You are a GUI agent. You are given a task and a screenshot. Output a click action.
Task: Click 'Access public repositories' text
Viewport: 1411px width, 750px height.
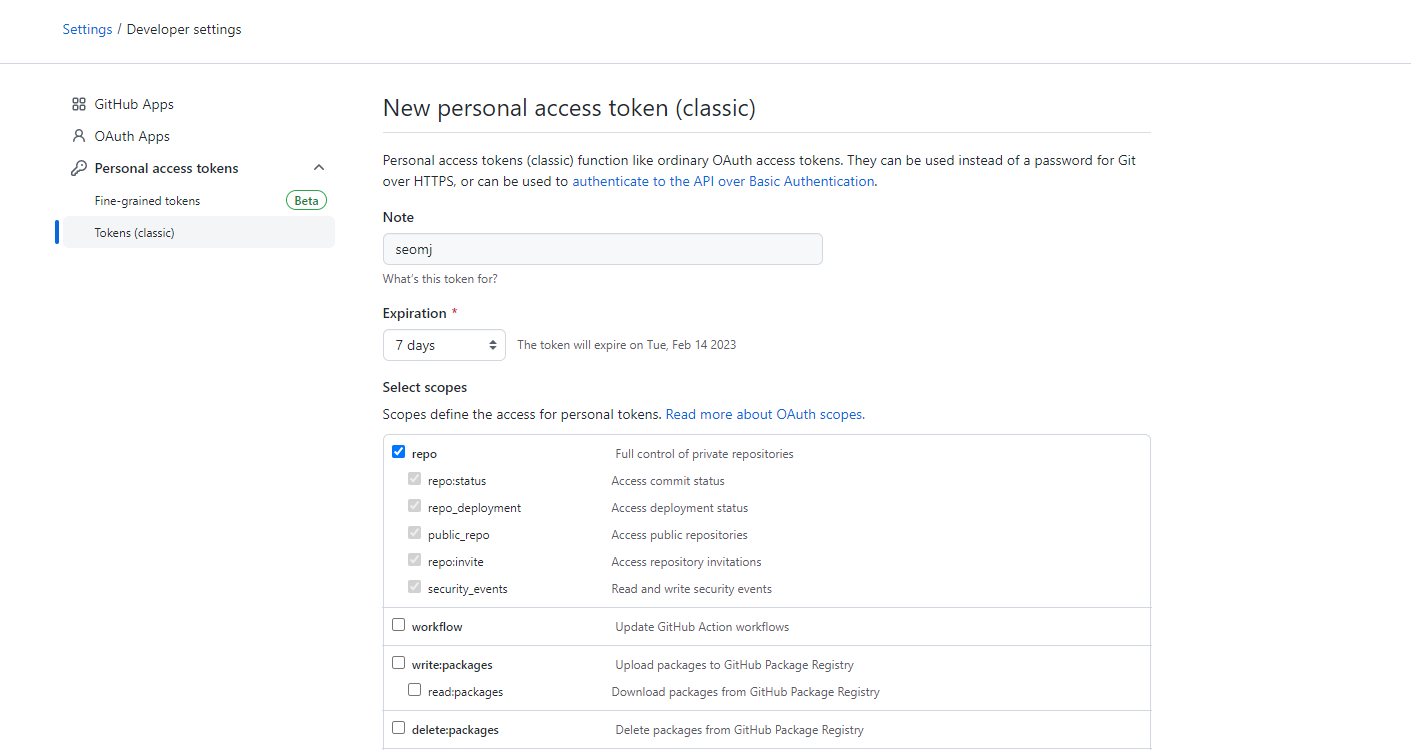[680, 535]
